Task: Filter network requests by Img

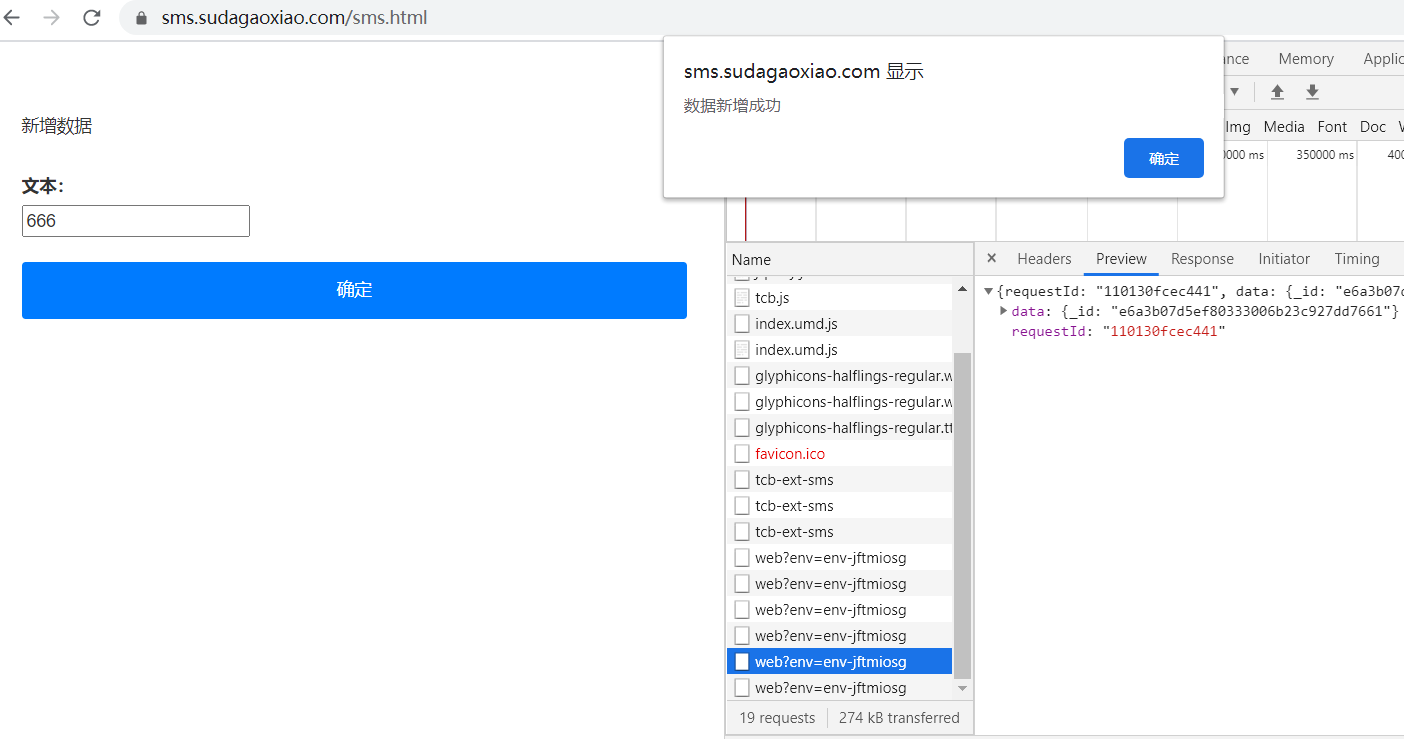Action: tap(1238, 127)
